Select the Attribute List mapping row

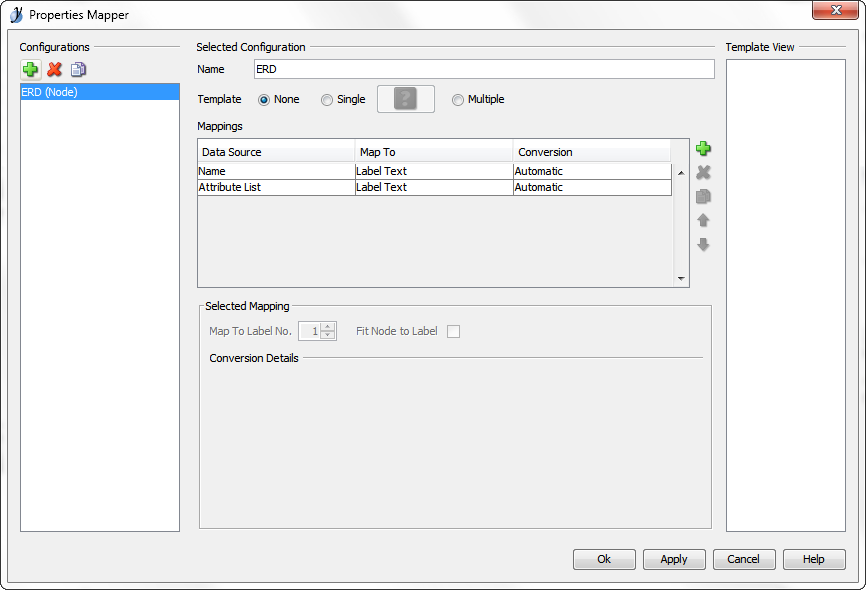[x=276, y=187]
